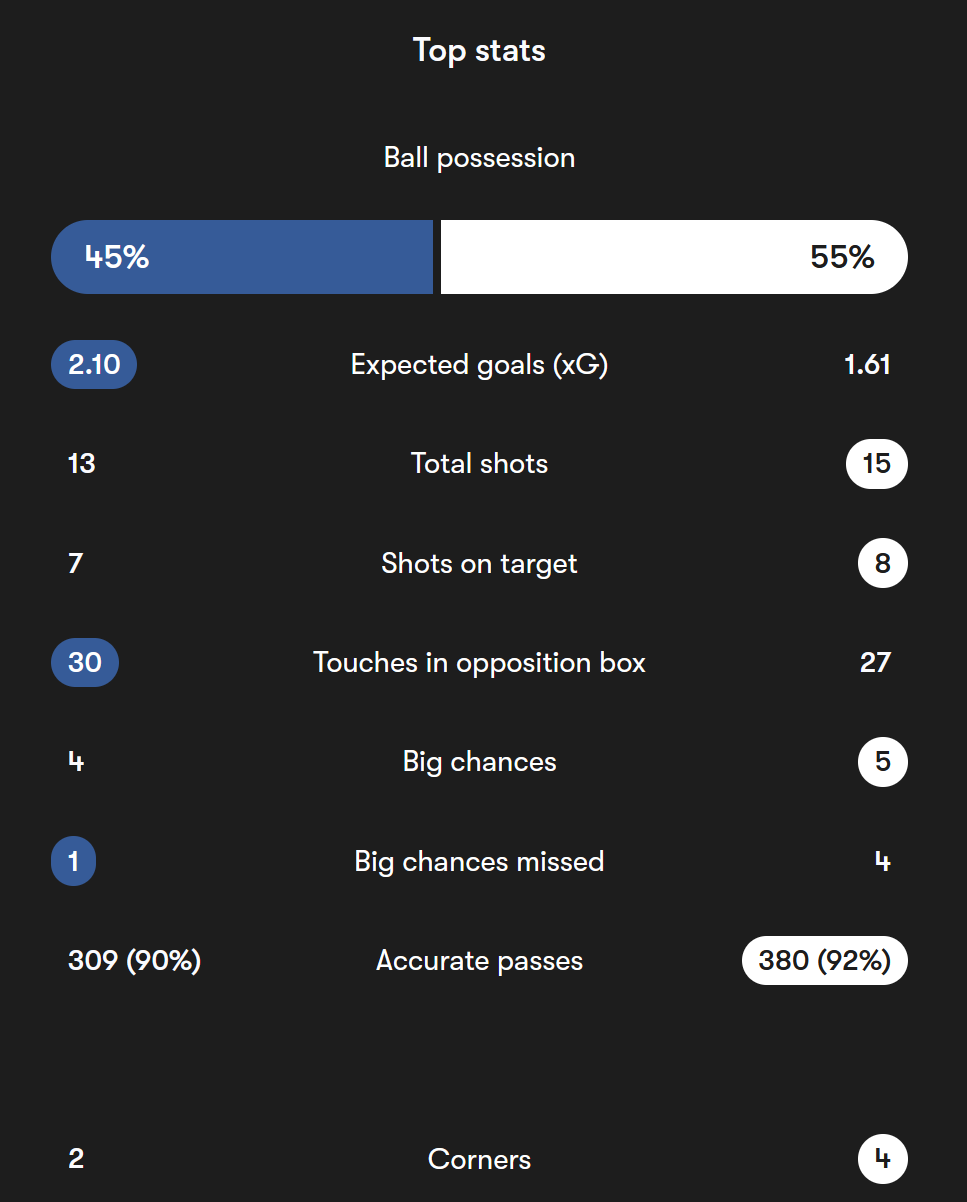
Task: Click the Big chances label
Action: pos(479,762)
